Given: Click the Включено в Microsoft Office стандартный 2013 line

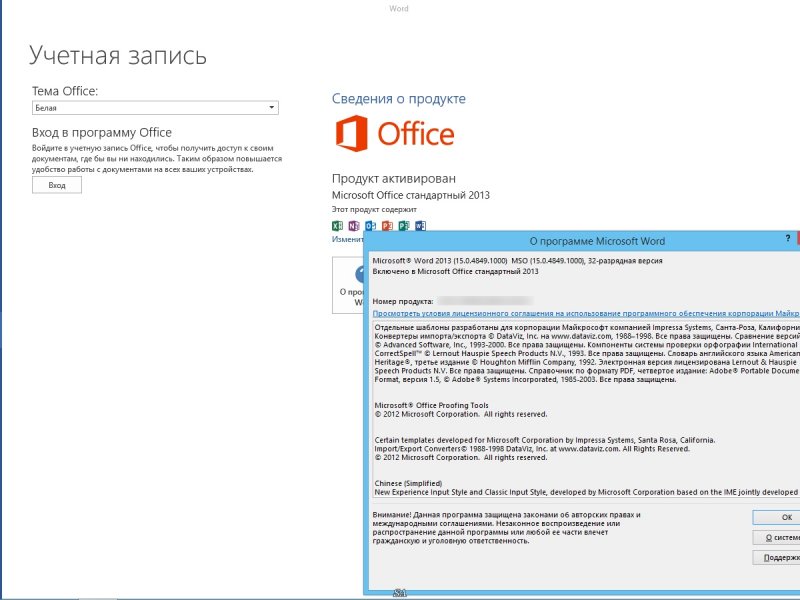Looking at the screenshot, I should tap(455, 271).
